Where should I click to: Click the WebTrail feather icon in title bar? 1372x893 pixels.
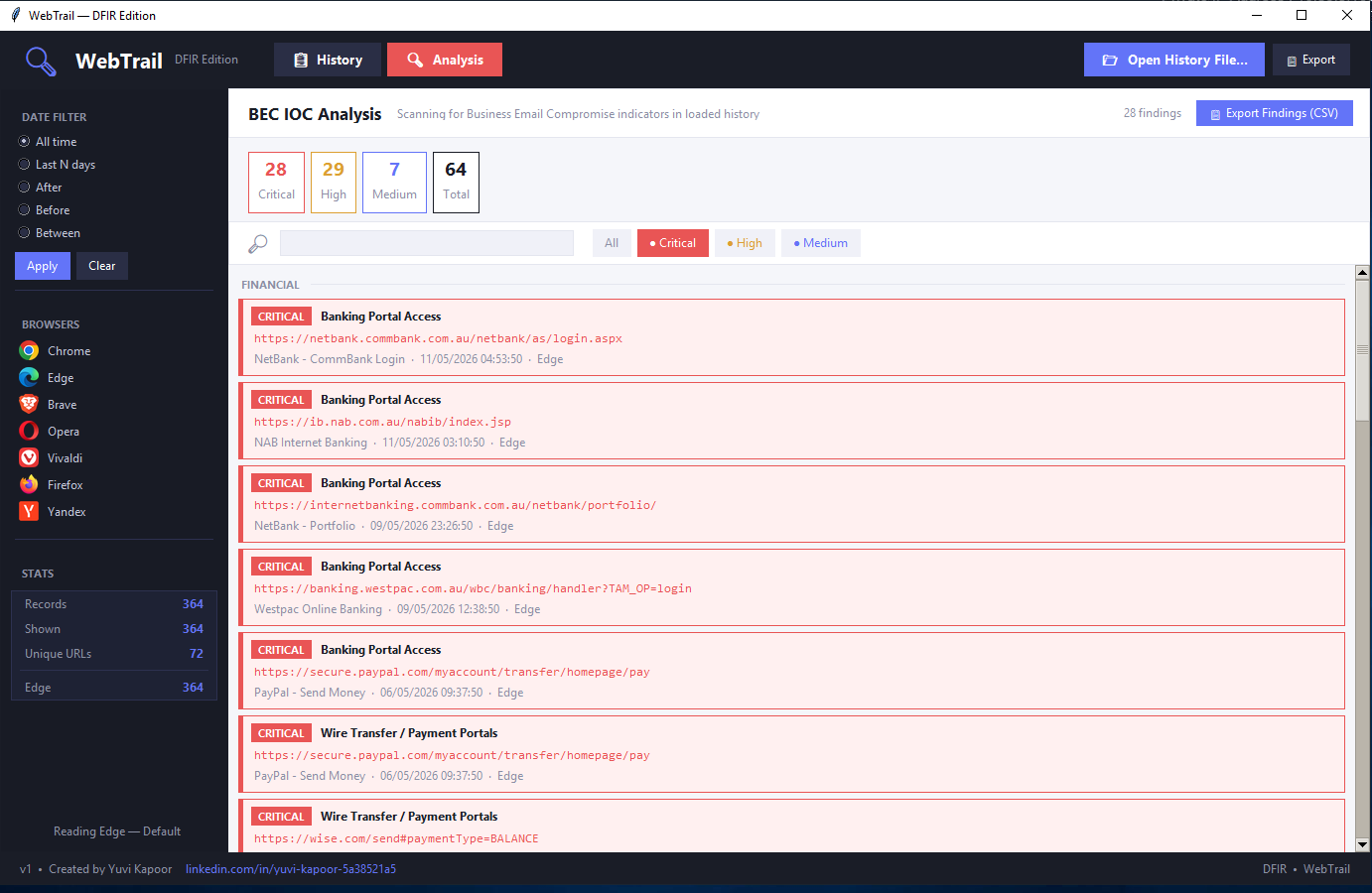(x=15, y=15)
